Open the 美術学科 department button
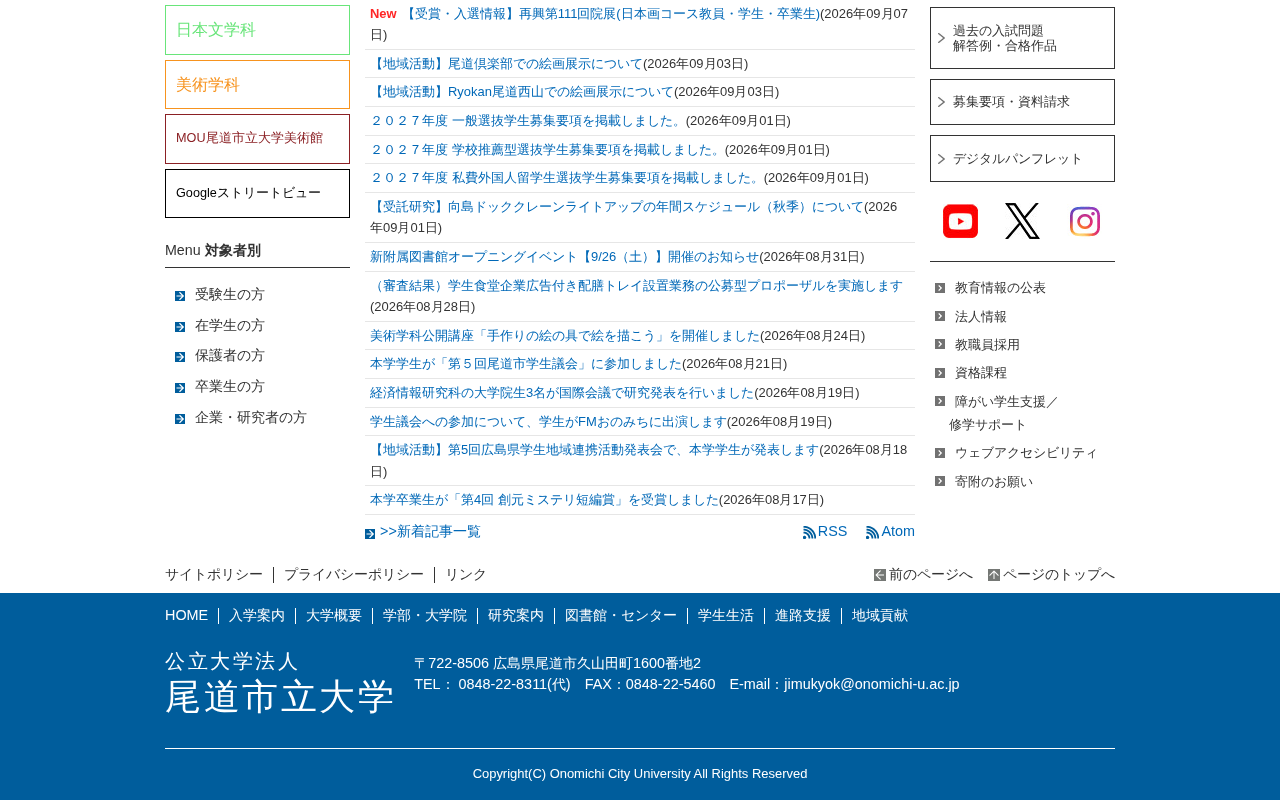The image size is (1280, 800). 257,85
